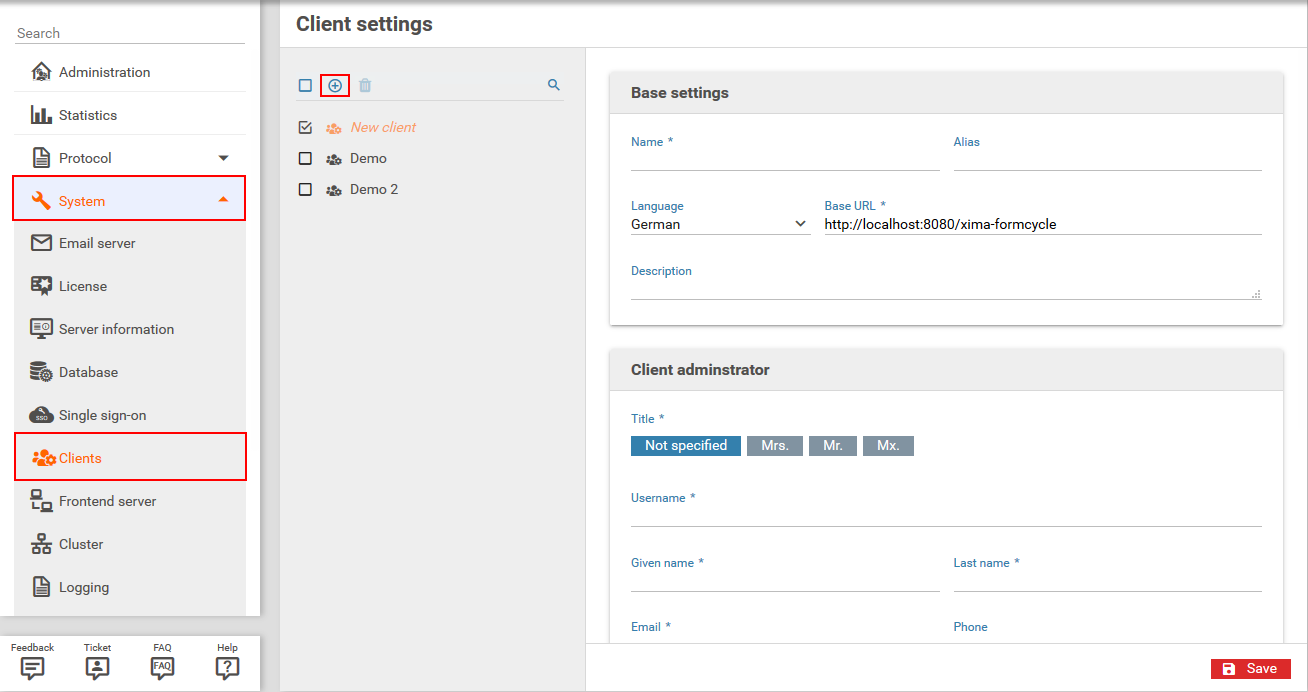The height and width of the screenshot is (692, 1308).
Task: Click the add new client plus icon
Action: (x=335, y=86)
